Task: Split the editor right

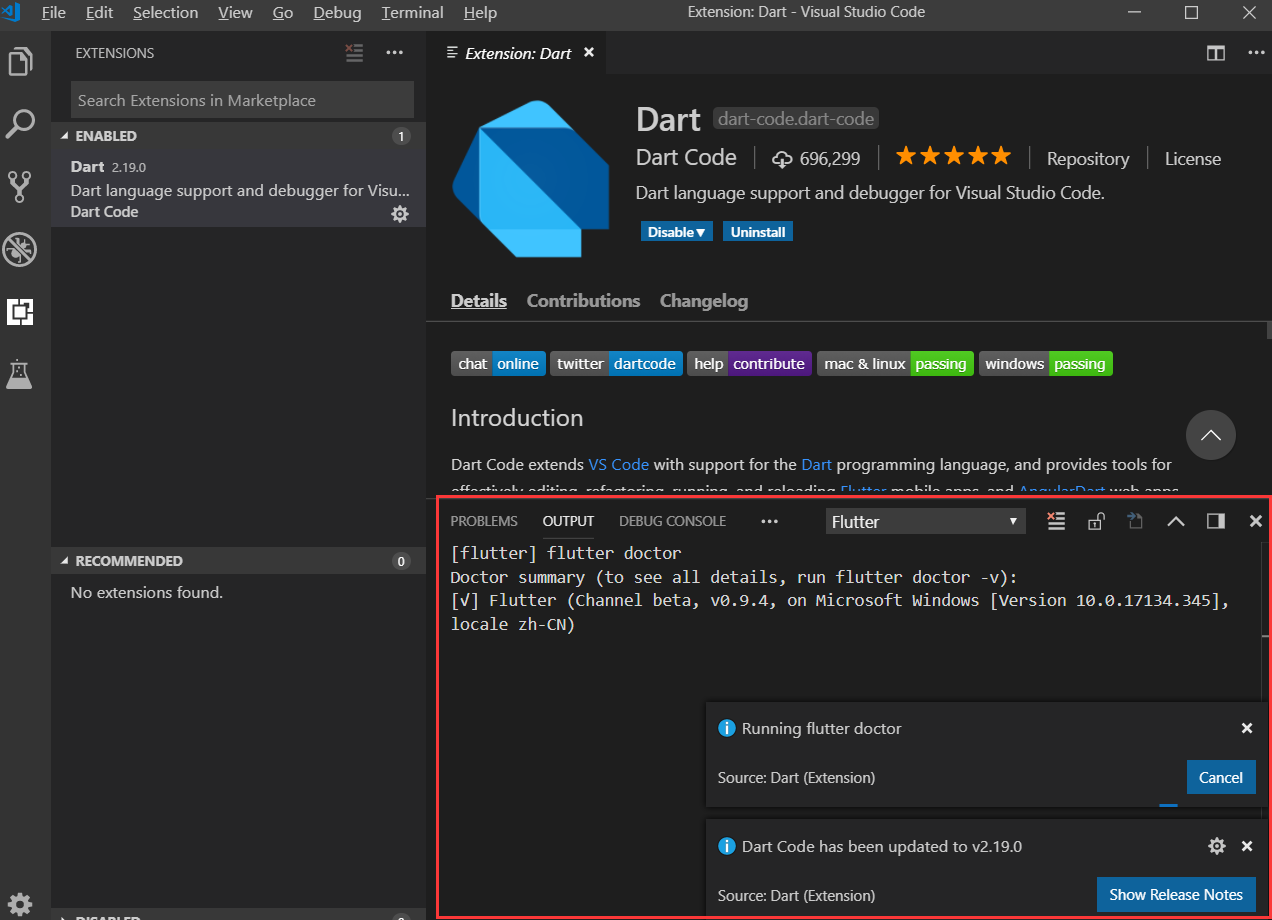Action: tap(1215, 53)
